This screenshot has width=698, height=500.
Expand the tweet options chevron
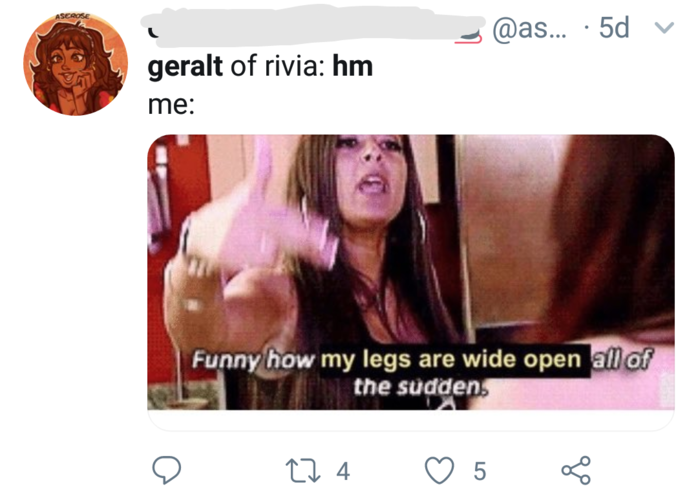pos(664,28)
